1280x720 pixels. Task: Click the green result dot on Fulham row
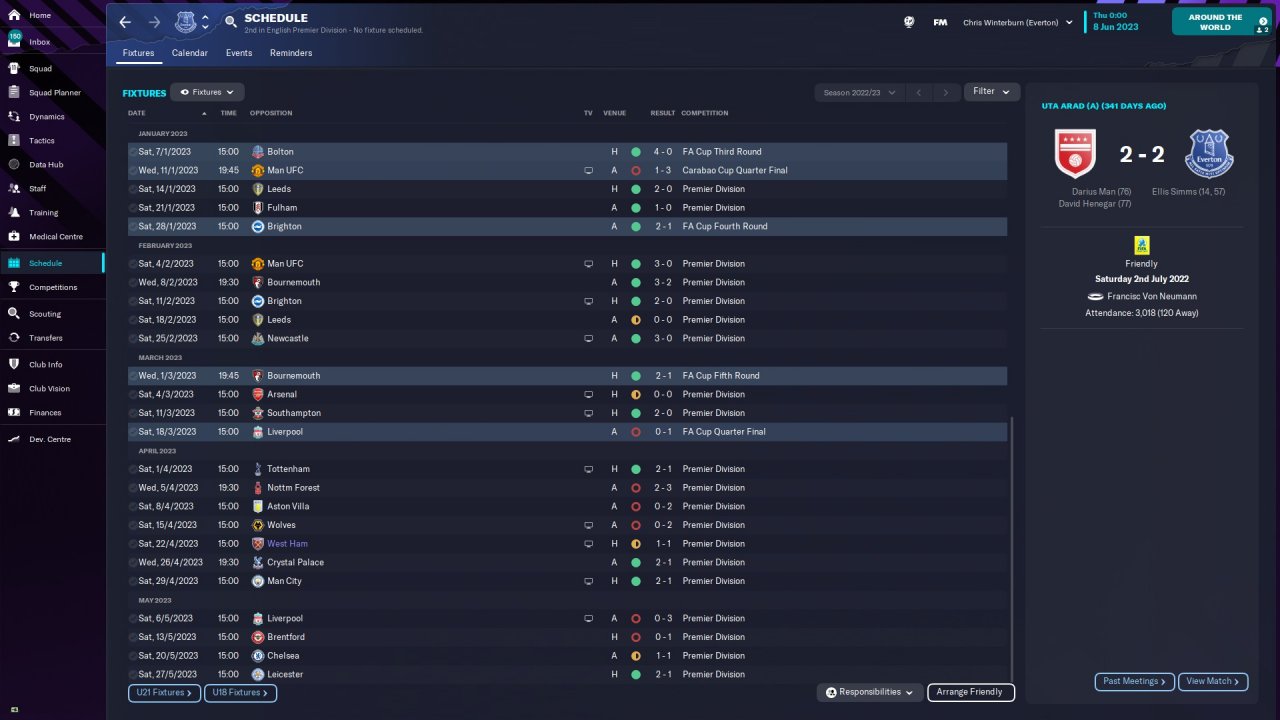click(x=635, y=208)
